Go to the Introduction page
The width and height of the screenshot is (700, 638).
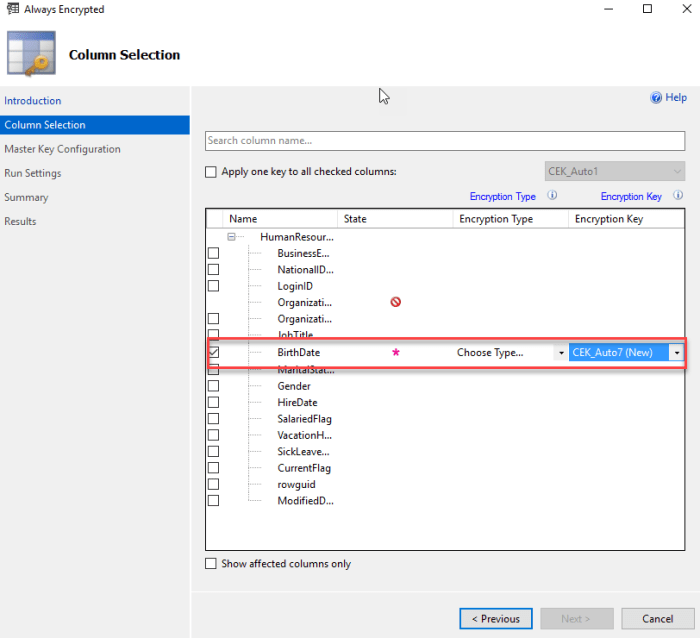[33, 101]
